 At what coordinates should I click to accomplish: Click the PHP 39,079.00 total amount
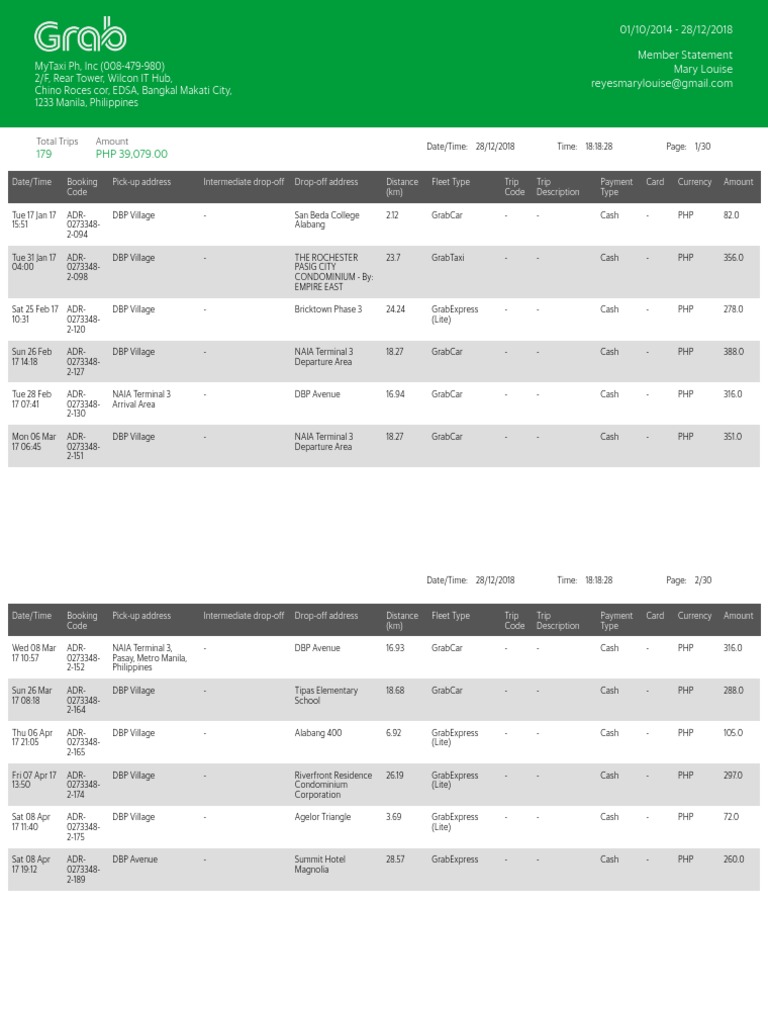[132, 154]
